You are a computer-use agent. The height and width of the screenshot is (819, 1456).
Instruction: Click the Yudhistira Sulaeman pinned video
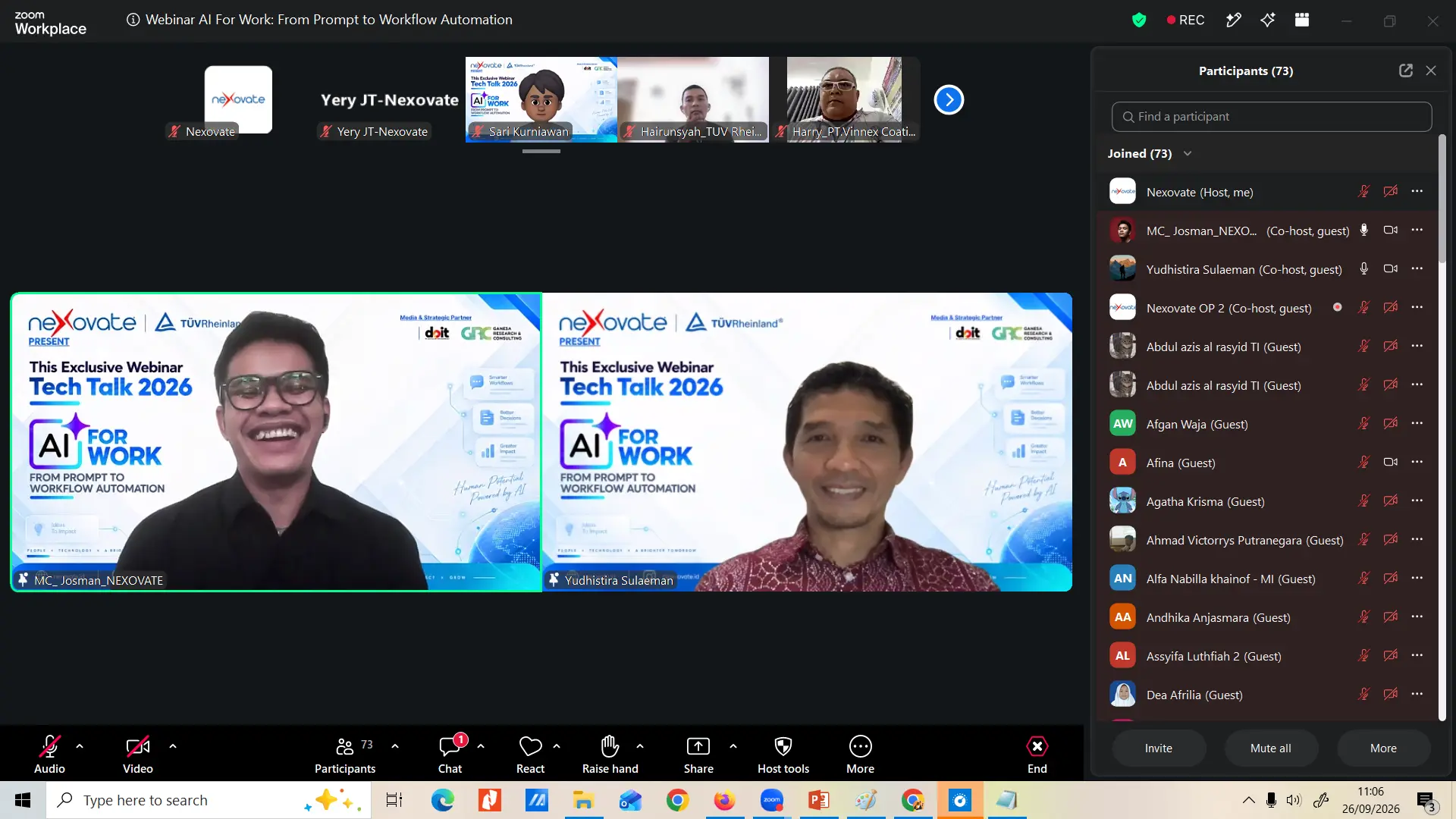tap(807, 442)
